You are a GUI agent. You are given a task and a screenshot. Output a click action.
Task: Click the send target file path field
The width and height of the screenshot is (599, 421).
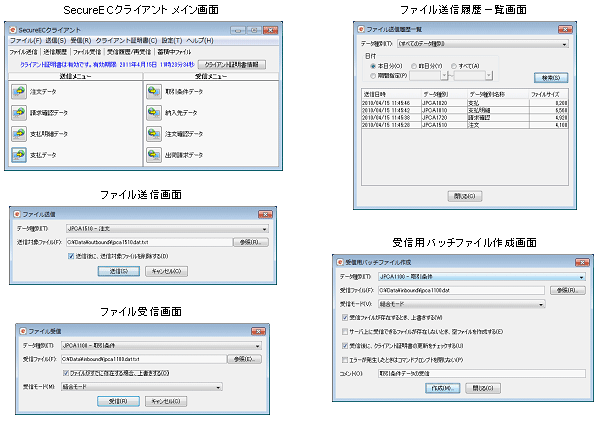(149, 242)
